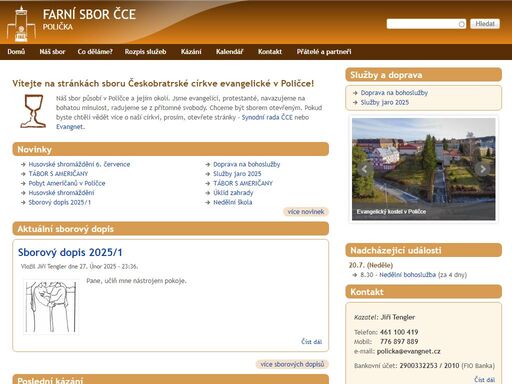
Task: Click the Hledat search button
Action: point(485,24)
